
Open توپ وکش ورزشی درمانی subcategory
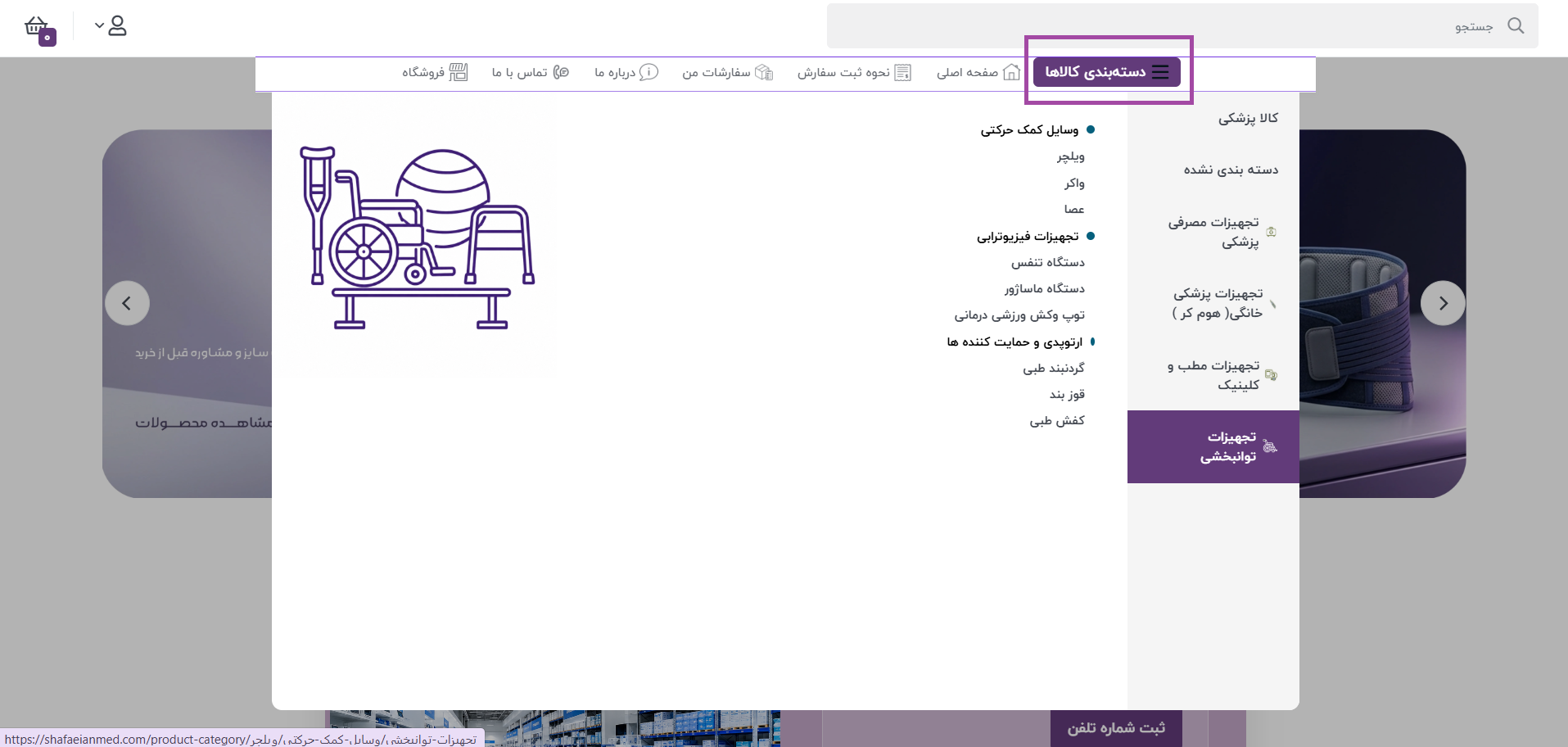point(1019,315)
